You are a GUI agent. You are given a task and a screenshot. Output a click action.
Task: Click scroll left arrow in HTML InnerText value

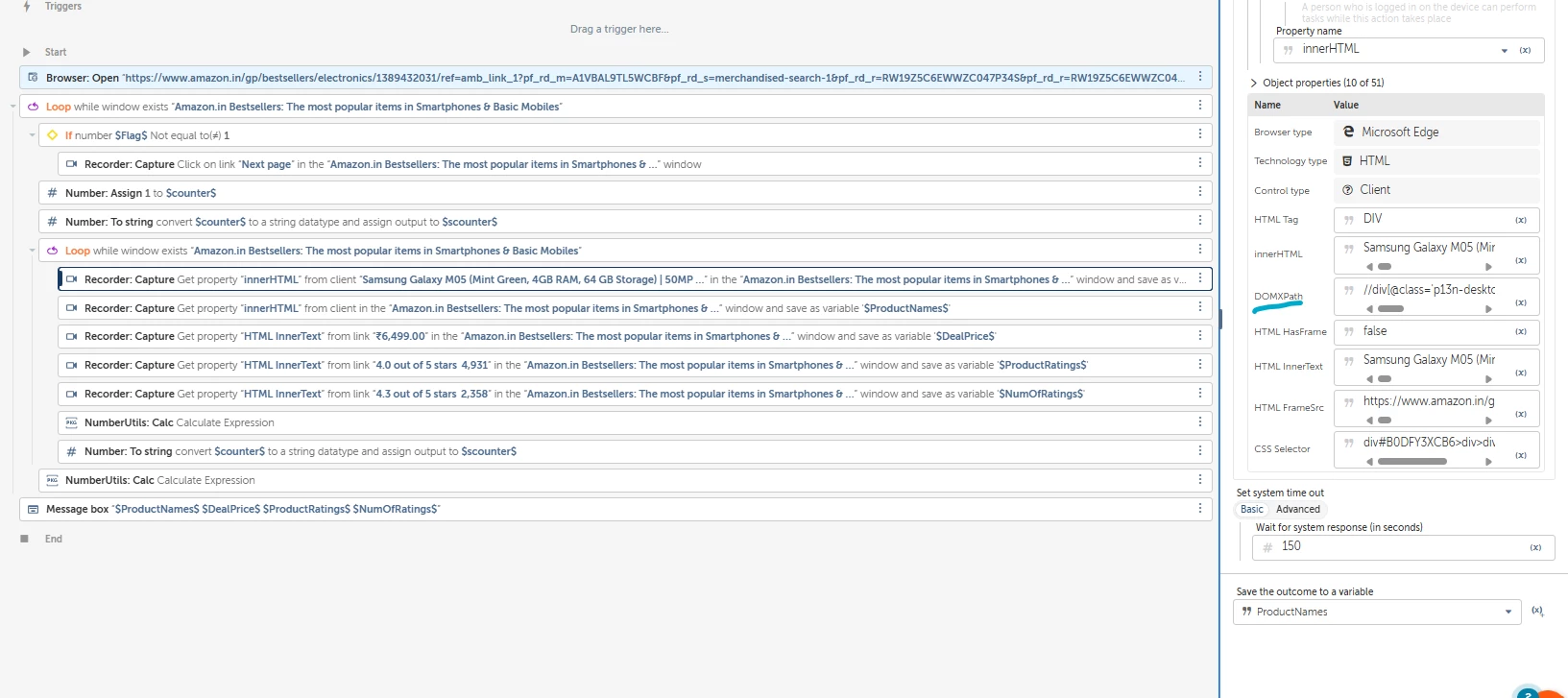point(1370,379)
